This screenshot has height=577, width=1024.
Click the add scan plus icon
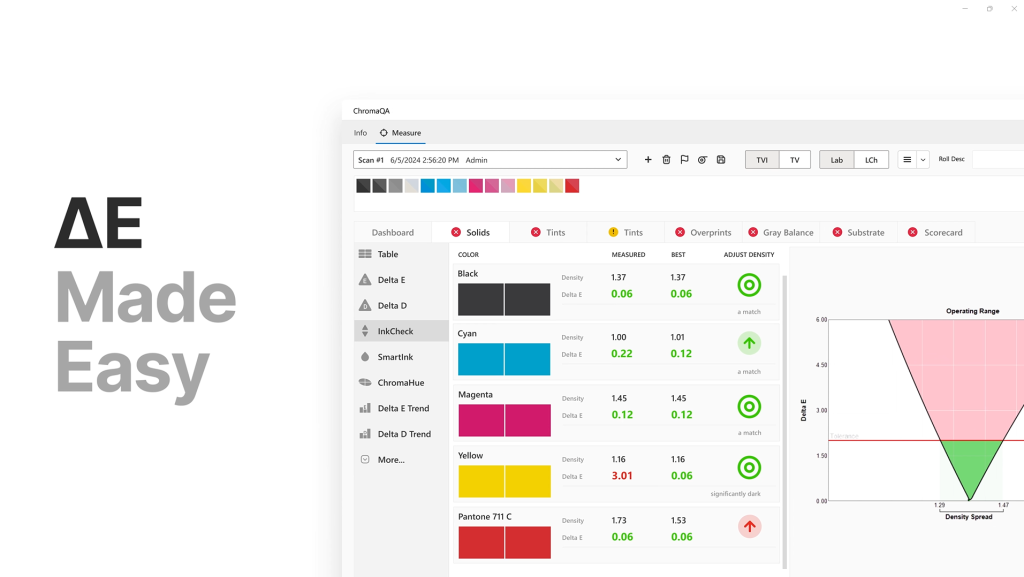[648, 160]
